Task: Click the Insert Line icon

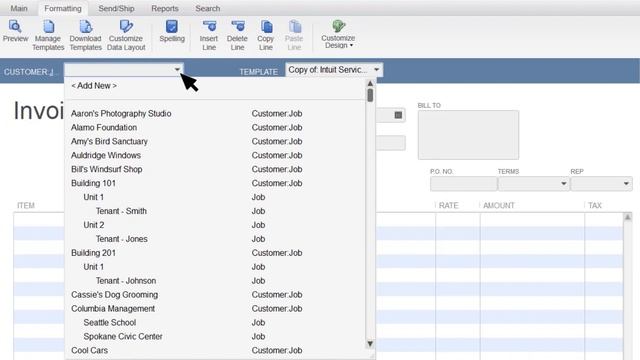Action: click(x=209, y=27)
